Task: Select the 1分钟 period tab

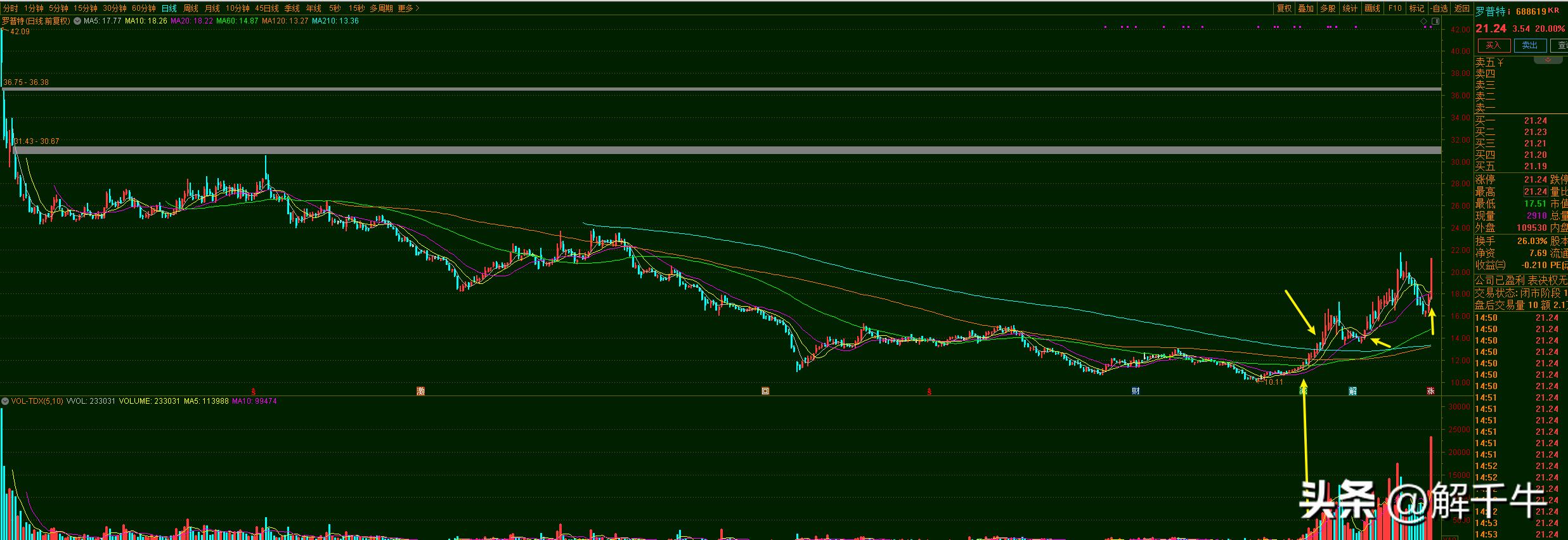Action: pos(34,8)
